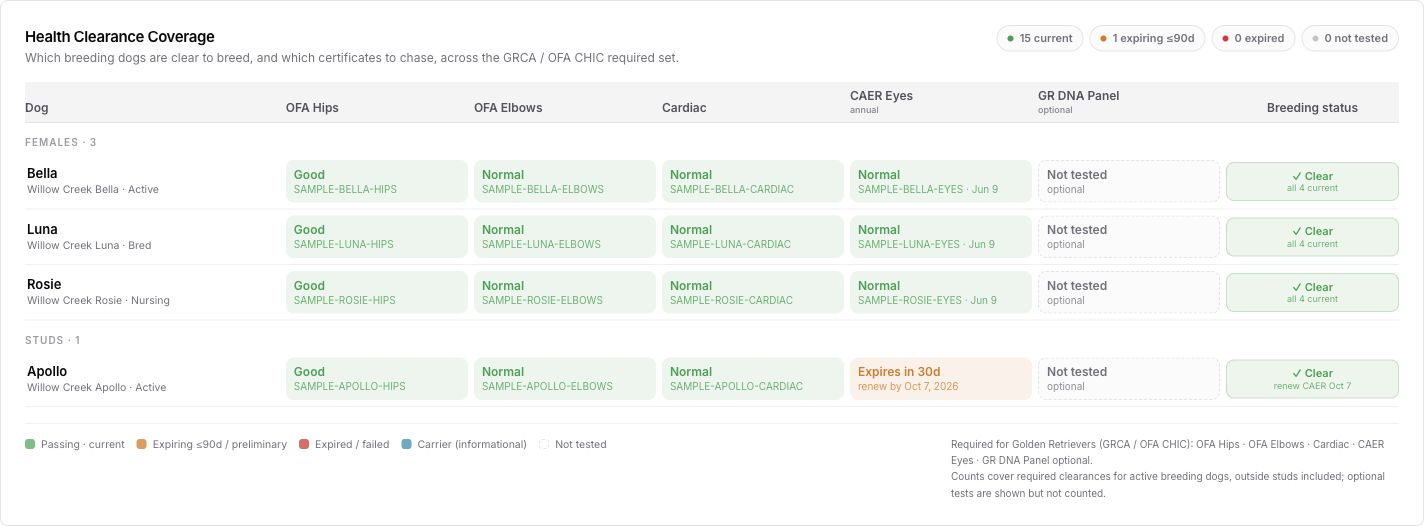Click the checkmark in Apollo's Clear status
1424x526 pixels.
click(1296, 373)
